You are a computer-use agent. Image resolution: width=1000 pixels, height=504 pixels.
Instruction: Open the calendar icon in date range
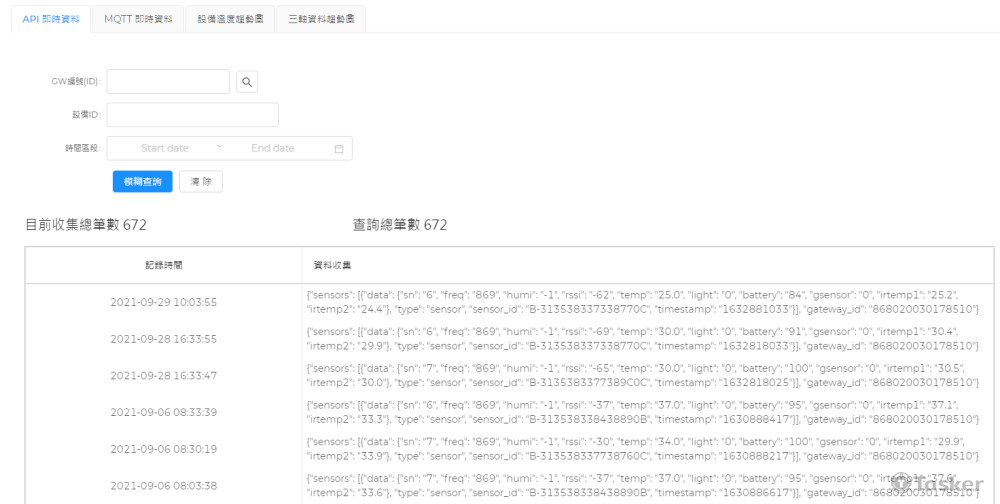tap(338, 148)
